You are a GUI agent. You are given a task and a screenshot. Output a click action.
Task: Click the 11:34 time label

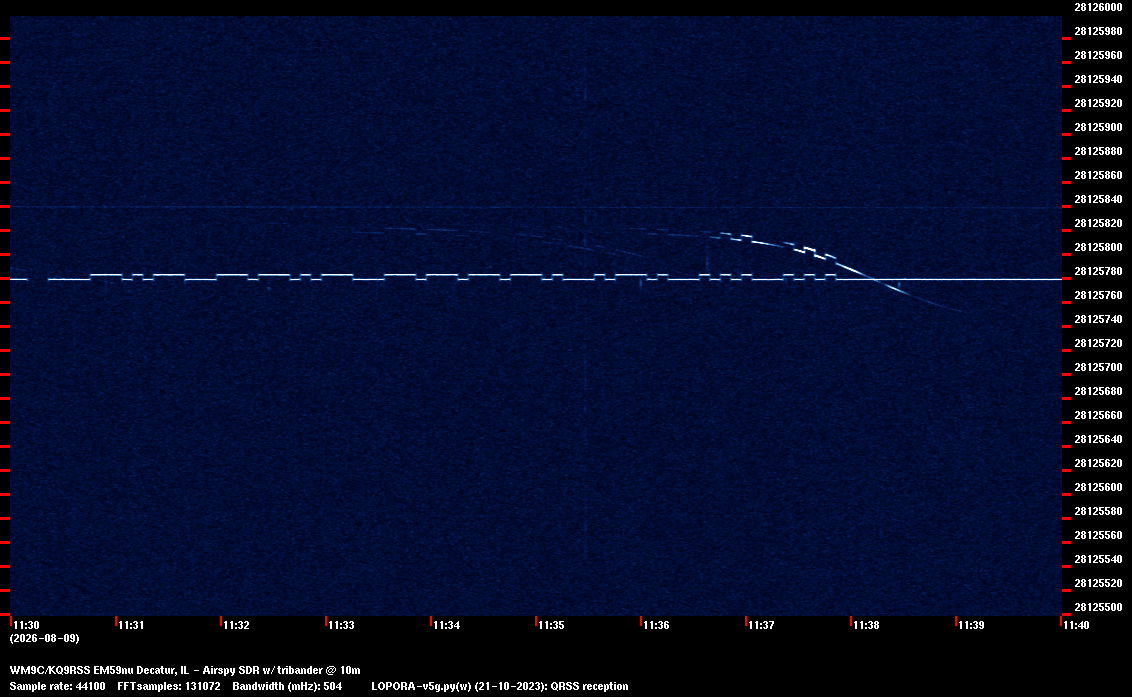click(x=446, y=625)
